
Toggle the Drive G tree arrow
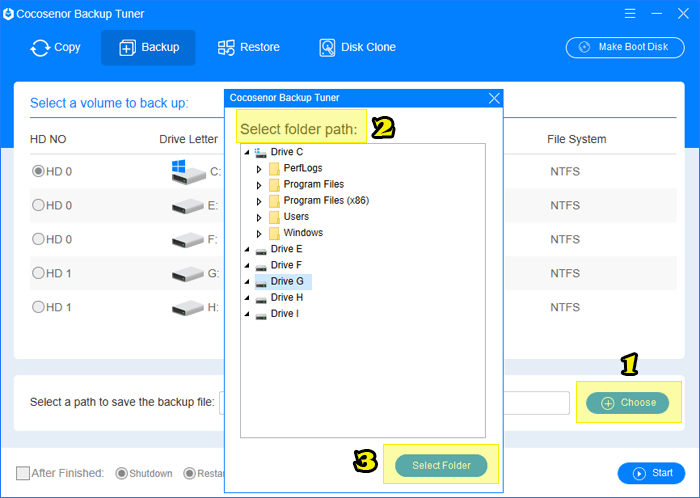point(247,282)
